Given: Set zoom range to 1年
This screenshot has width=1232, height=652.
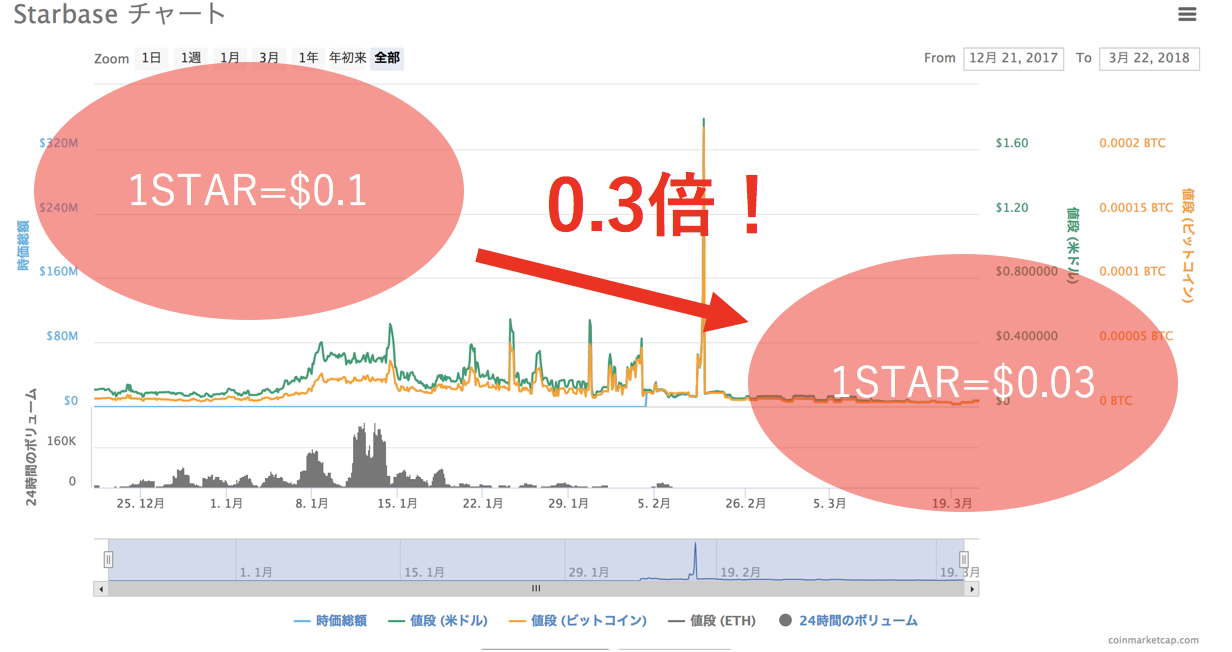Looking at the screenshot, I should coord(308,58).
